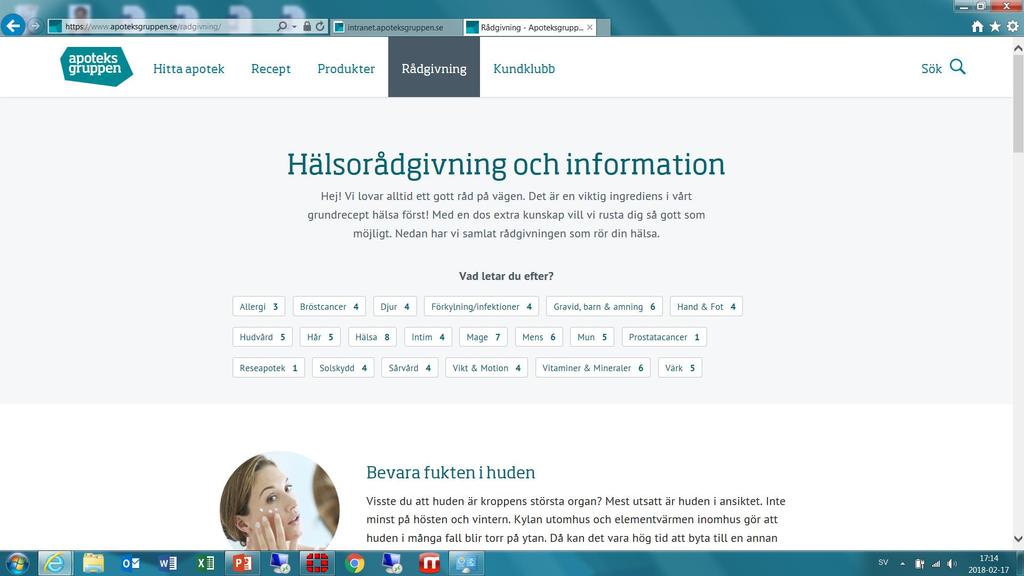Click the browser Back arrow button
This screenshot has height=576, width=1024.
[13, 26]
